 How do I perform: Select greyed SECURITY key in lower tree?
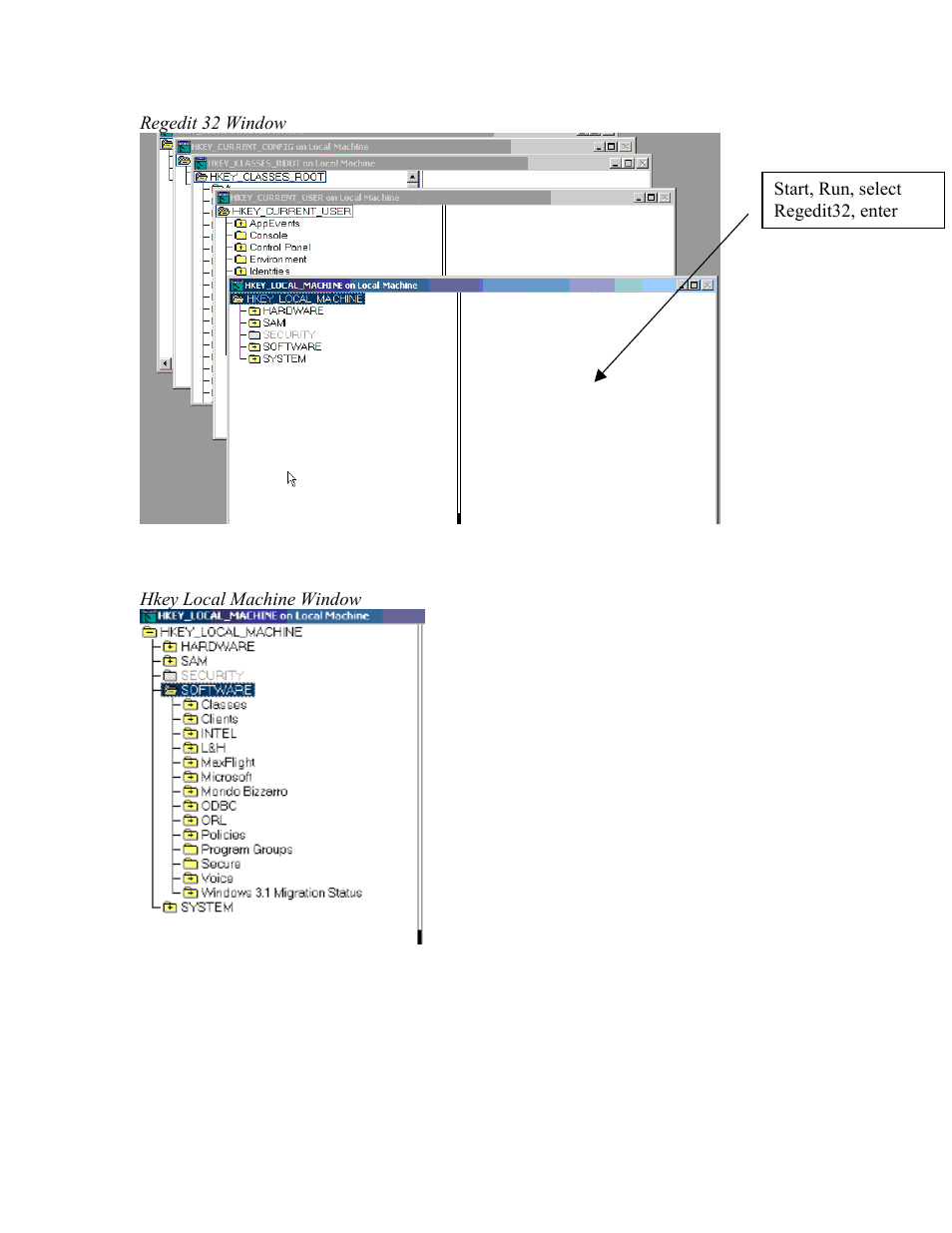click(212, 676)
